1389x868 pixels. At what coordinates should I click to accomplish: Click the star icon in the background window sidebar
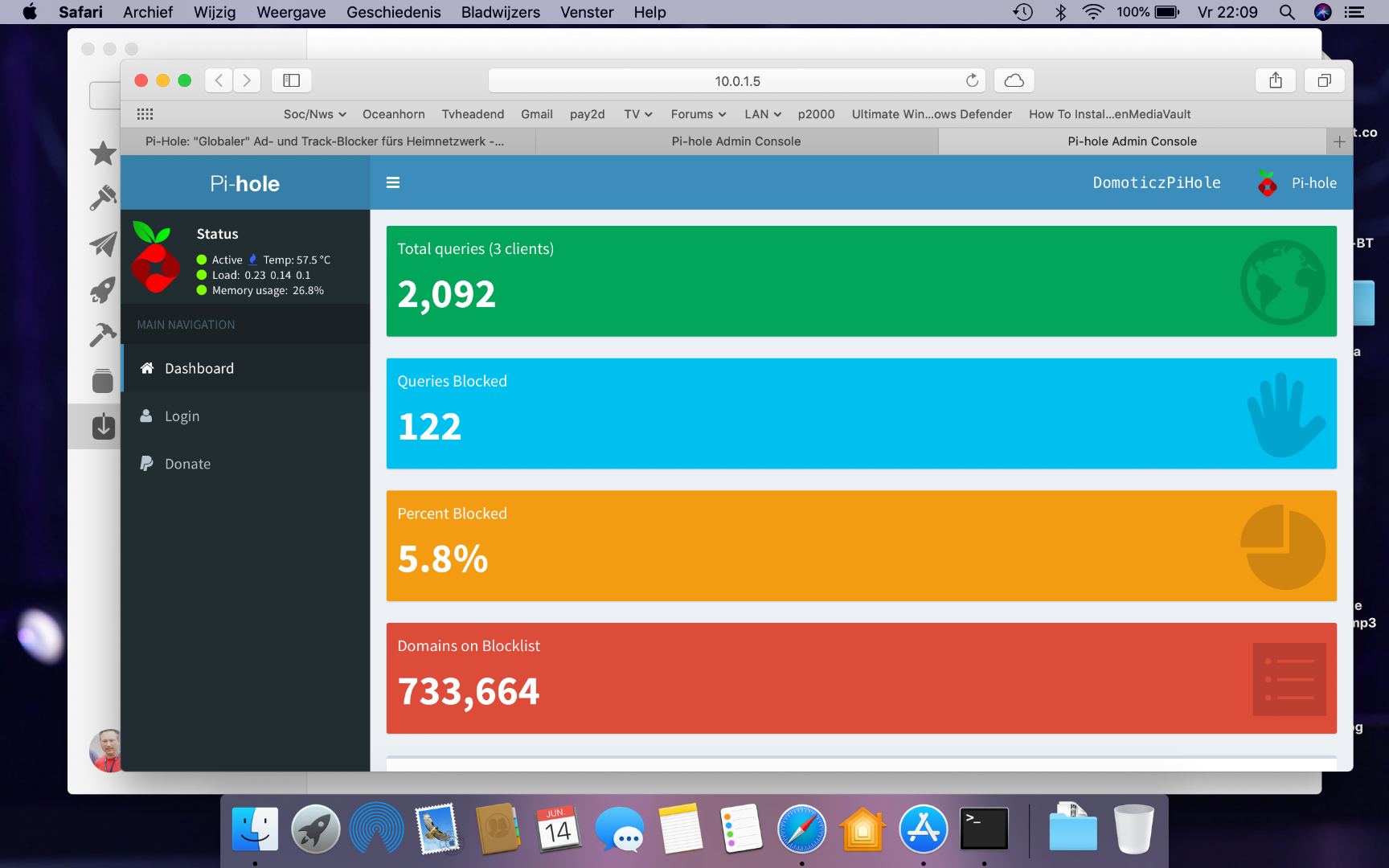click(x=103, y=153)
